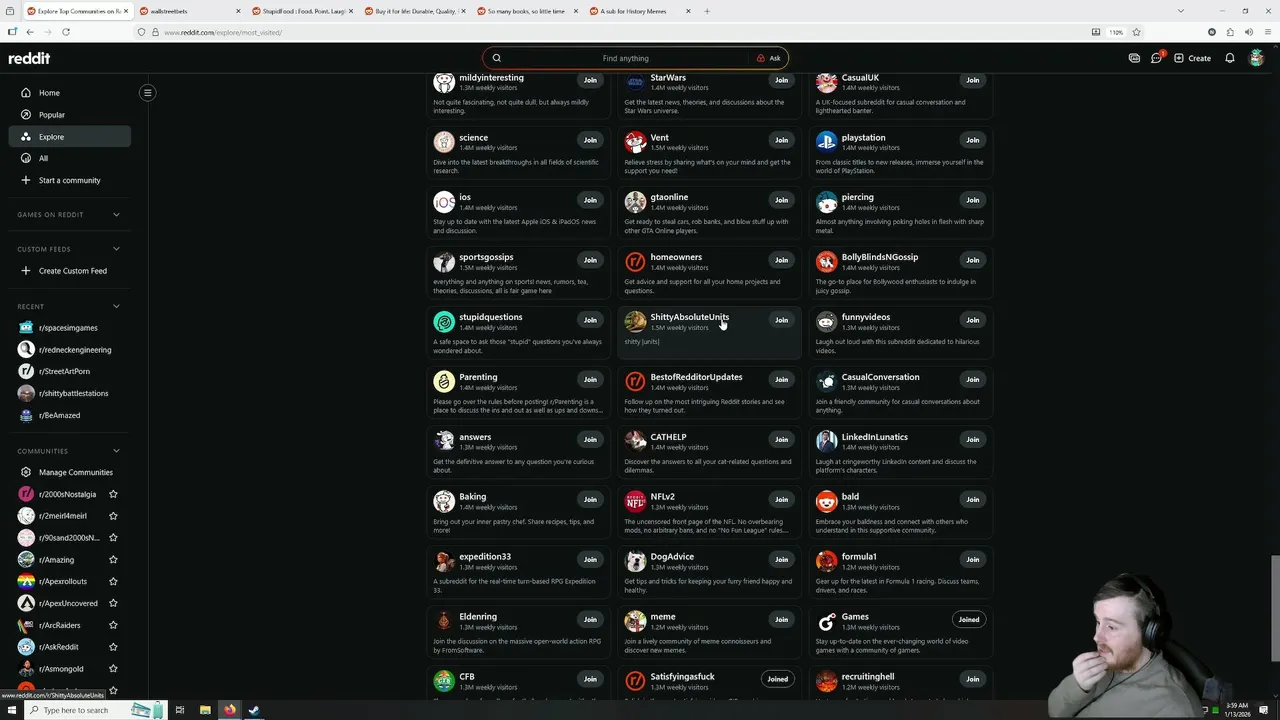The height and width of the screenshot is (720, 1280).
Task: Open the Ask button in search bar
Action: click(769, 58)
